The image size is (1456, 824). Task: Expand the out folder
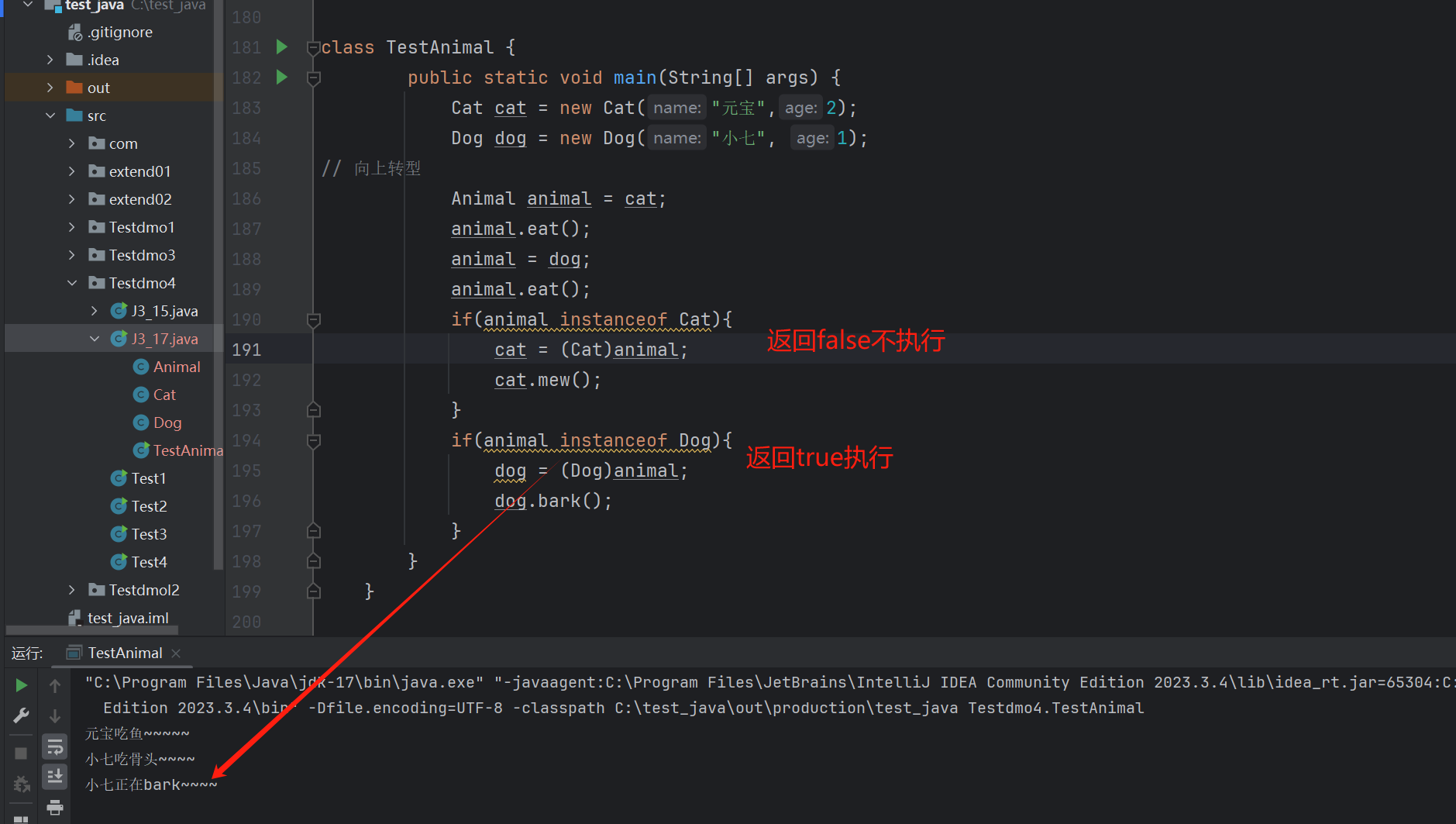[x=50, y=88]
